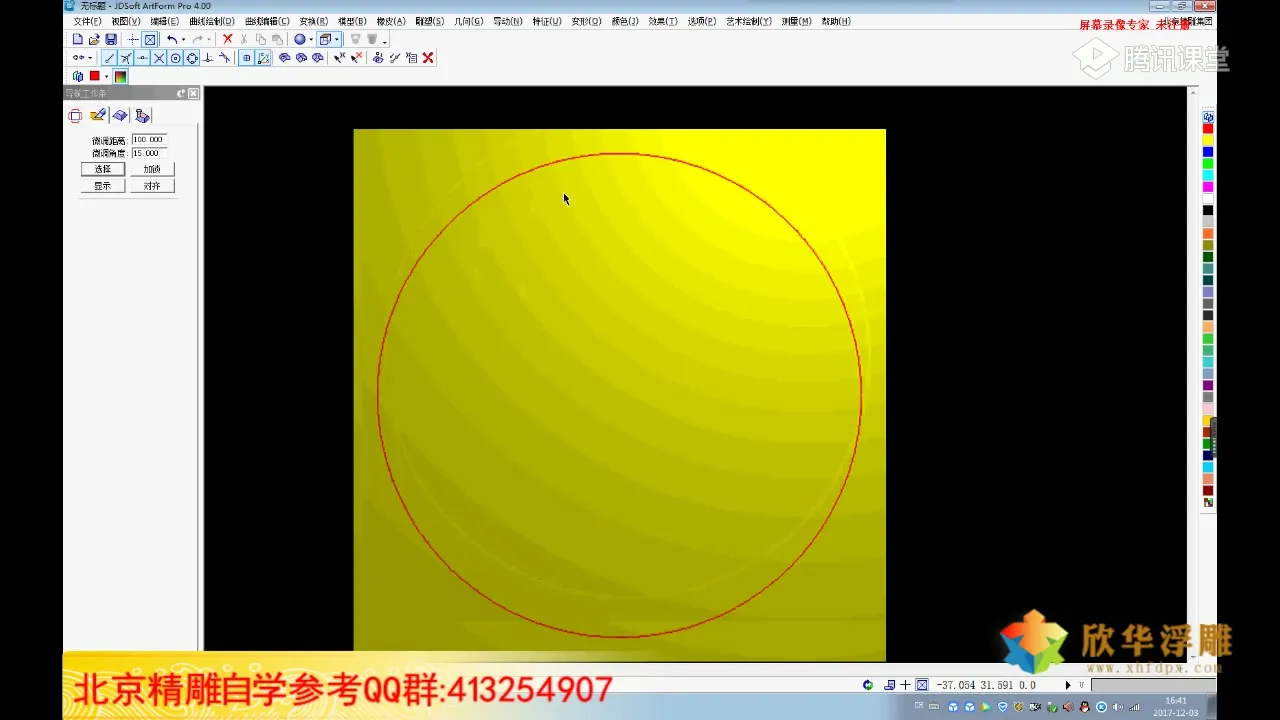This screenshot has width=1280, height=720.
Task: Save the current 无标题 model
Action: pos(112,39)
